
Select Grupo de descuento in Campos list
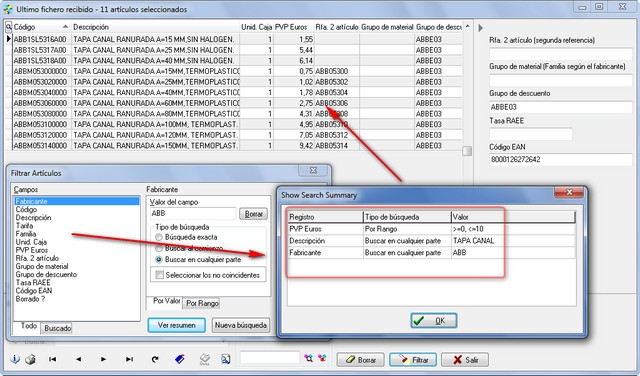click(x=46, y=274)
